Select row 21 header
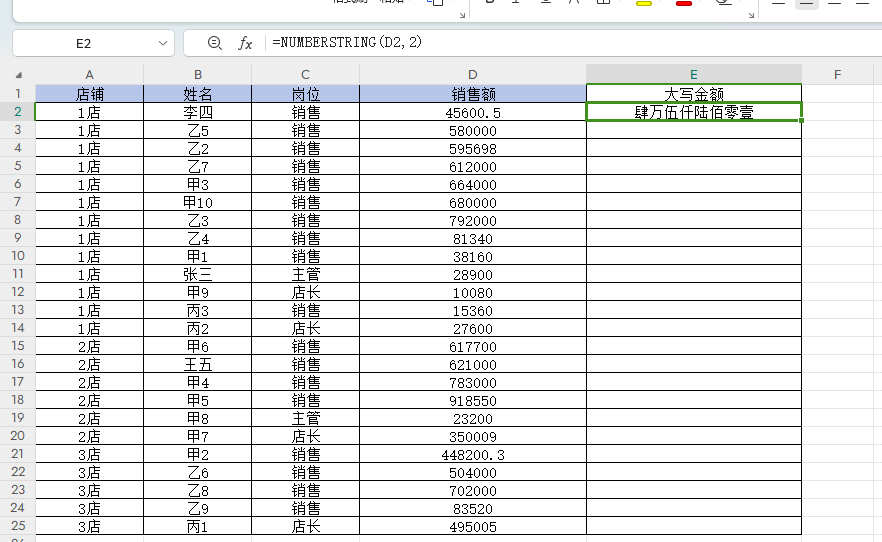 tap(17, 454)
